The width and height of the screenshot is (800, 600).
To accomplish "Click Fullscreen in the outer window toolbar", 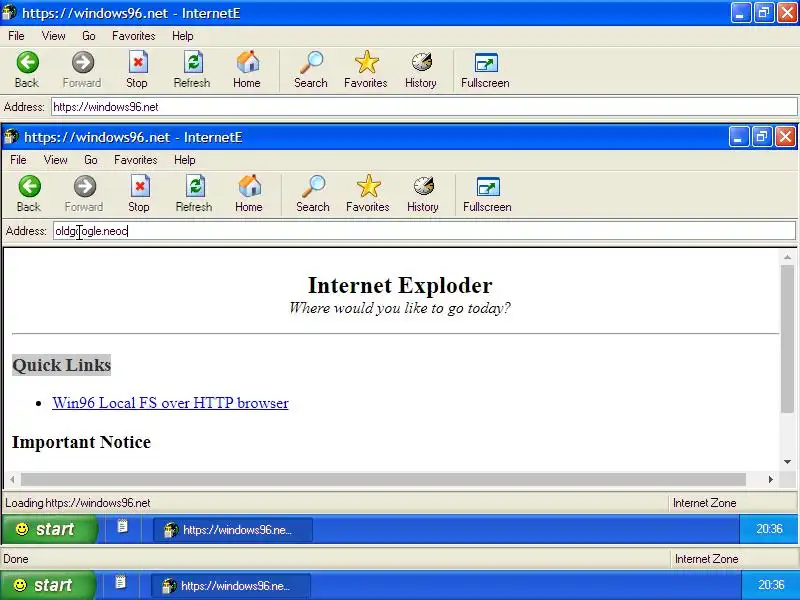I will (x=485, y=70).
